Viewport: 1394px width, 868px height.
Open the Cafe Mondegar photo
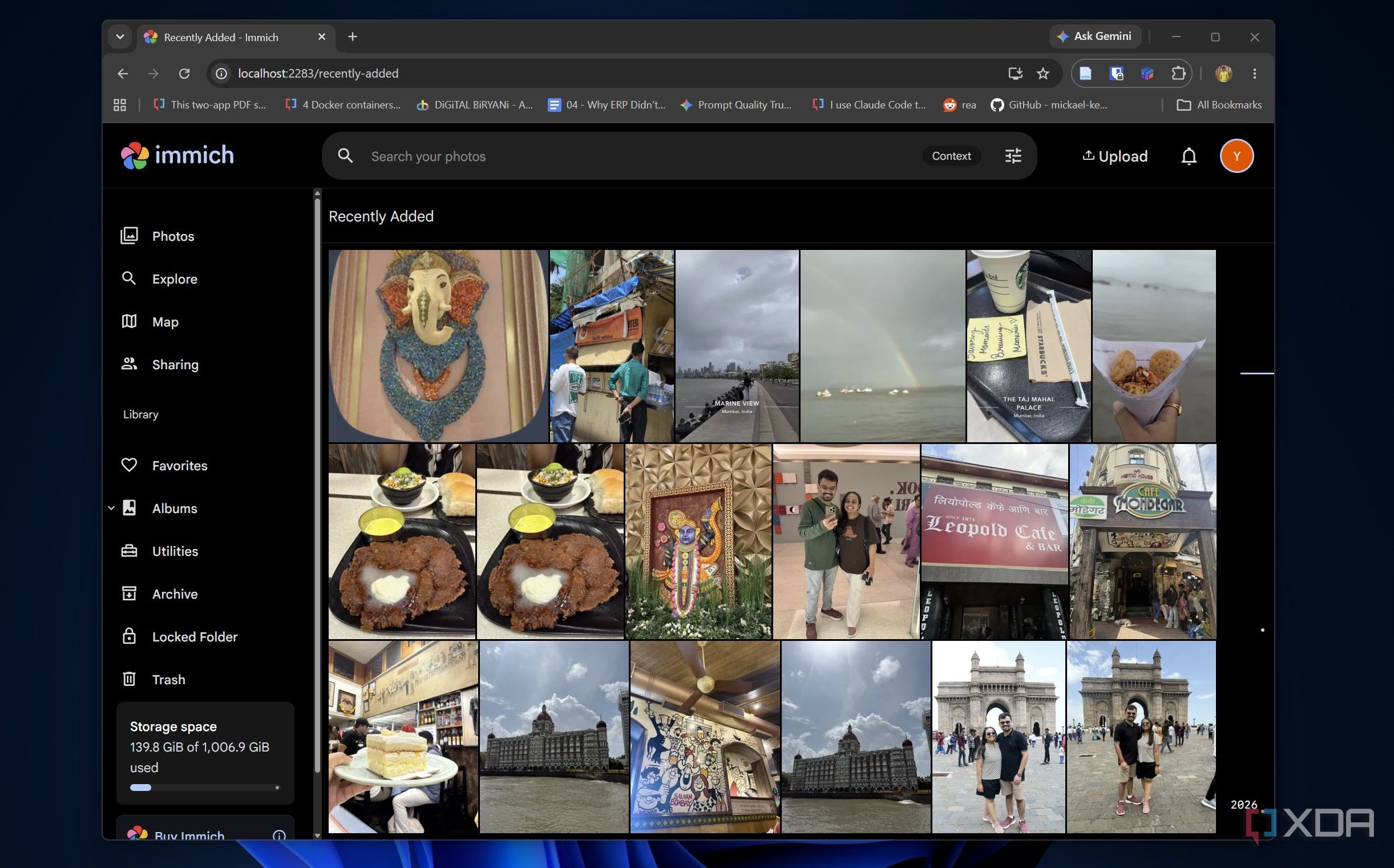coord(1142,542)
